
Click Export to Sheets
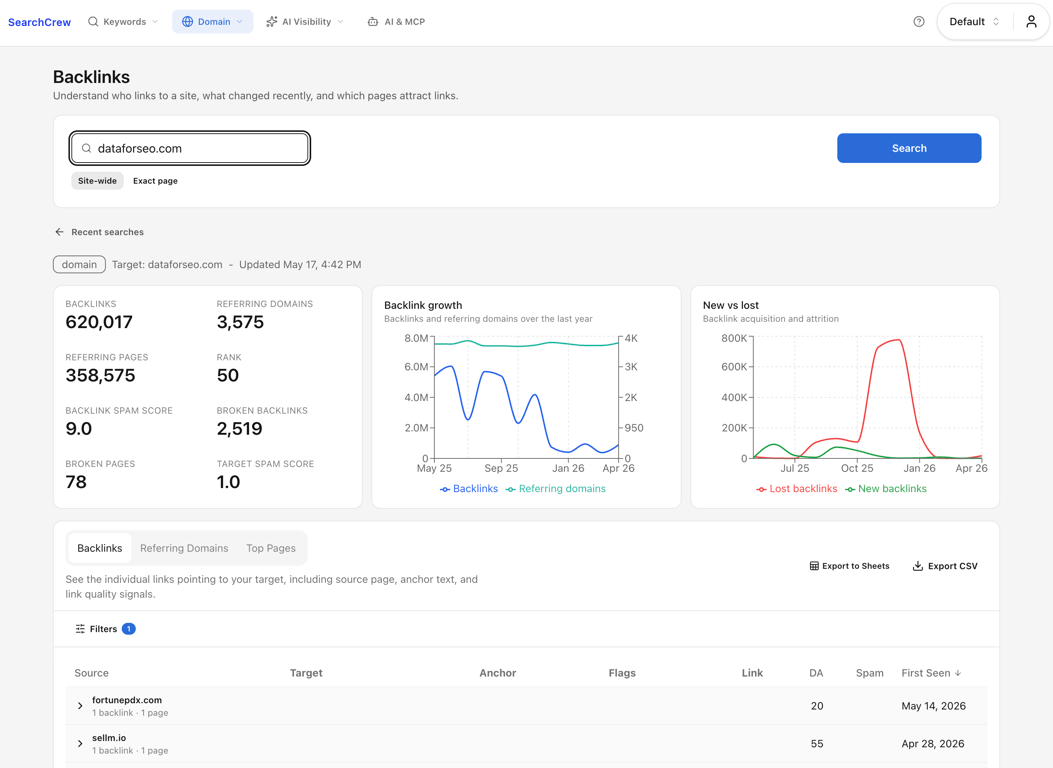pyautogui.click(x=849, y=566)
